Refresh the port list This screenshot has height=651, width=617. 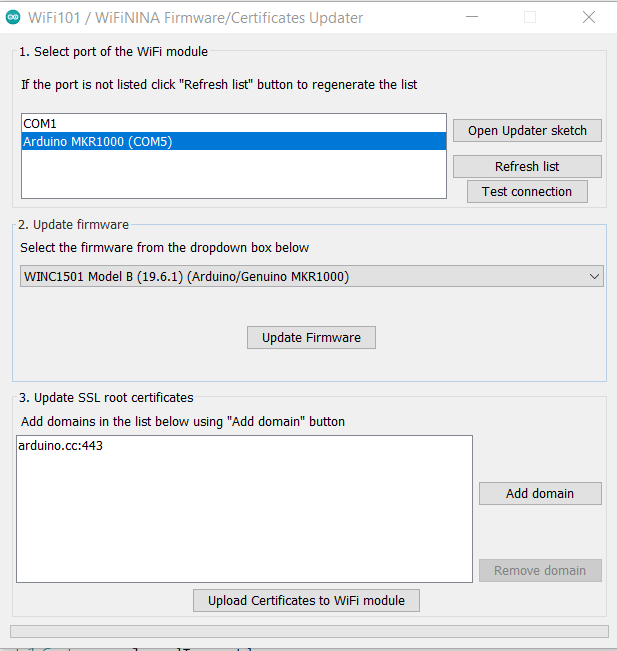pos(527,166)
